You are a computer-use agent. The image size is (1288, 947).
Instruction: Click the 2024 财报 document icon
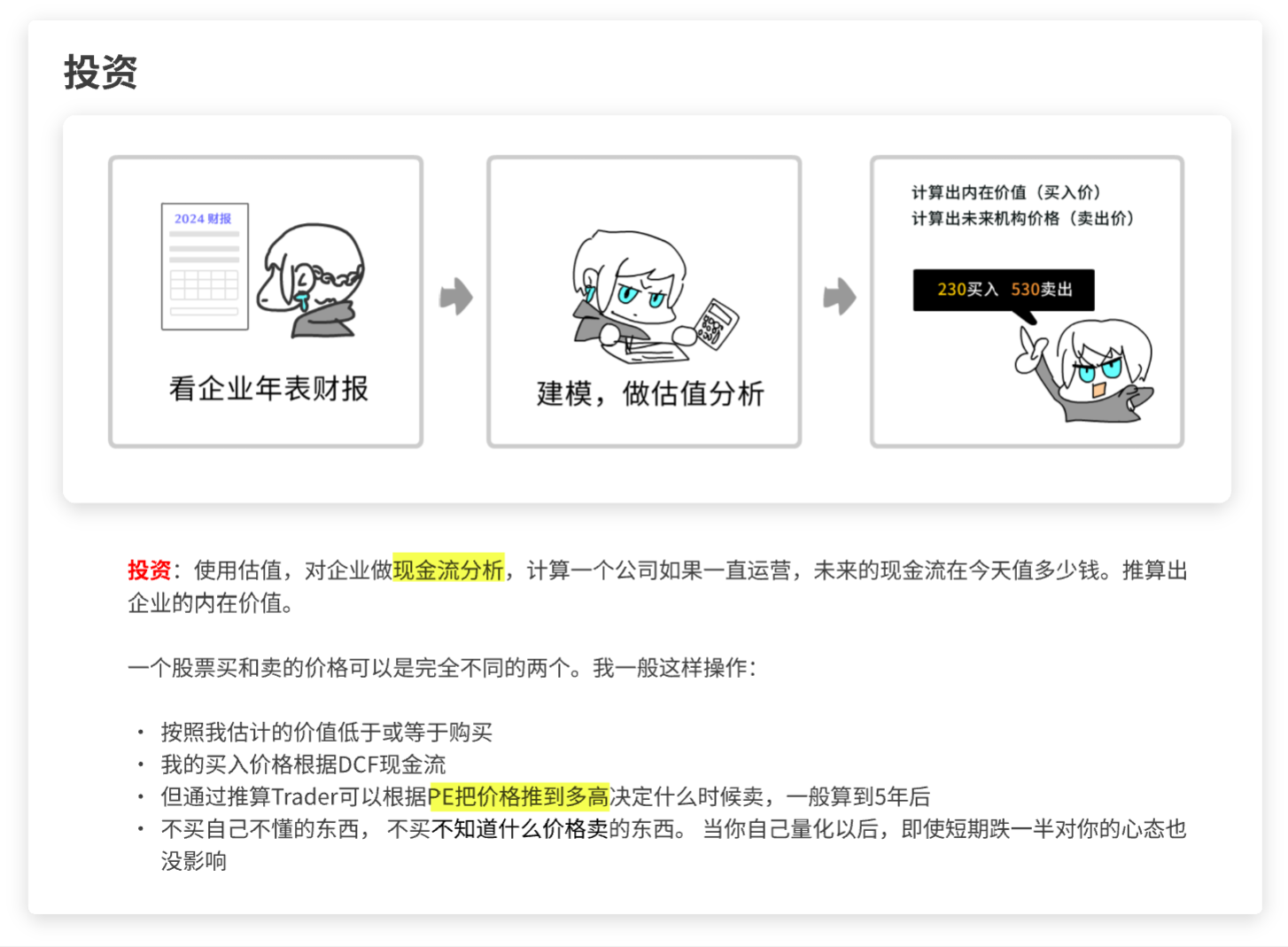tap(205, 266)
